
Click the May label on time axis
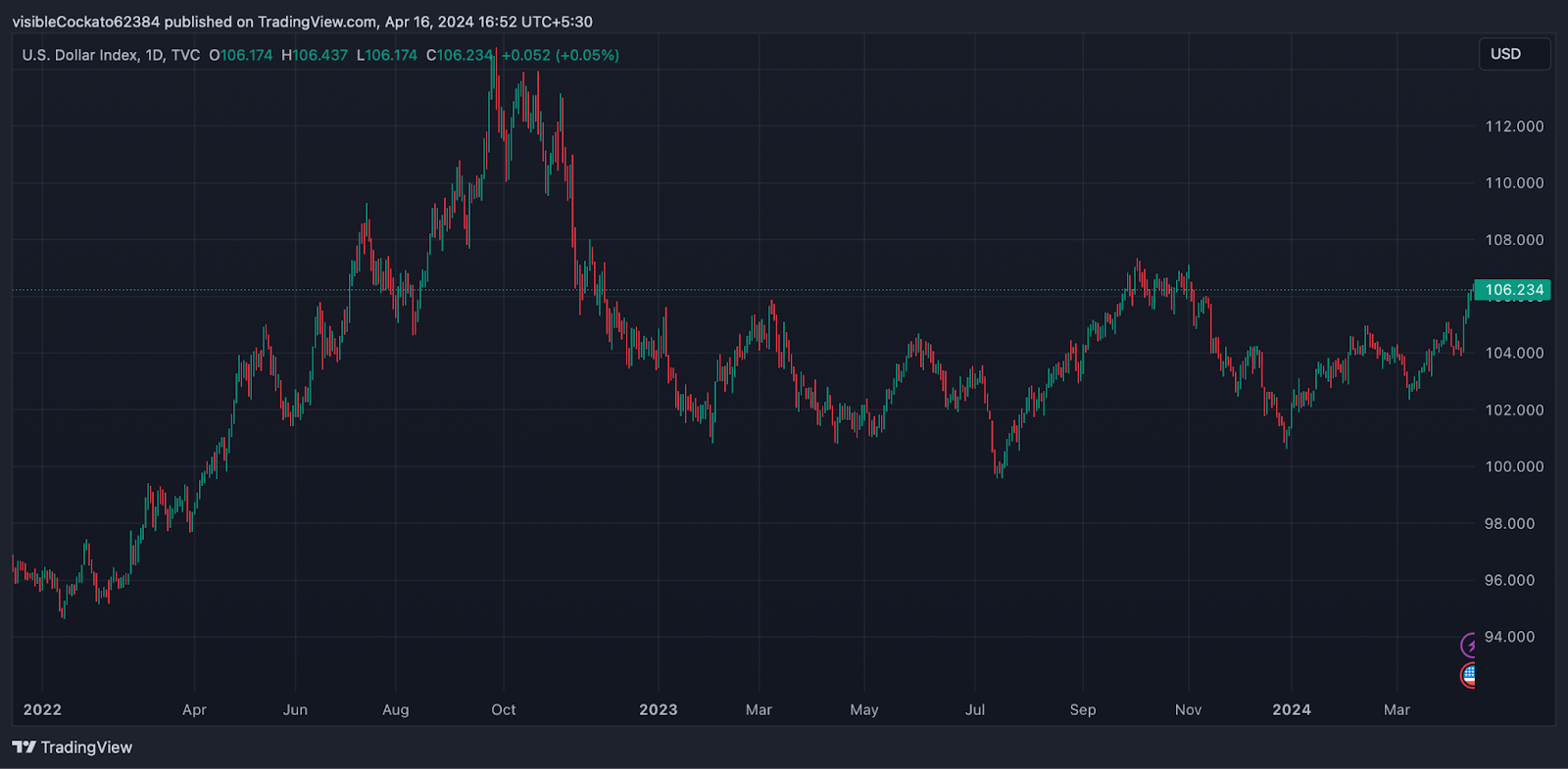pos(864,709)
